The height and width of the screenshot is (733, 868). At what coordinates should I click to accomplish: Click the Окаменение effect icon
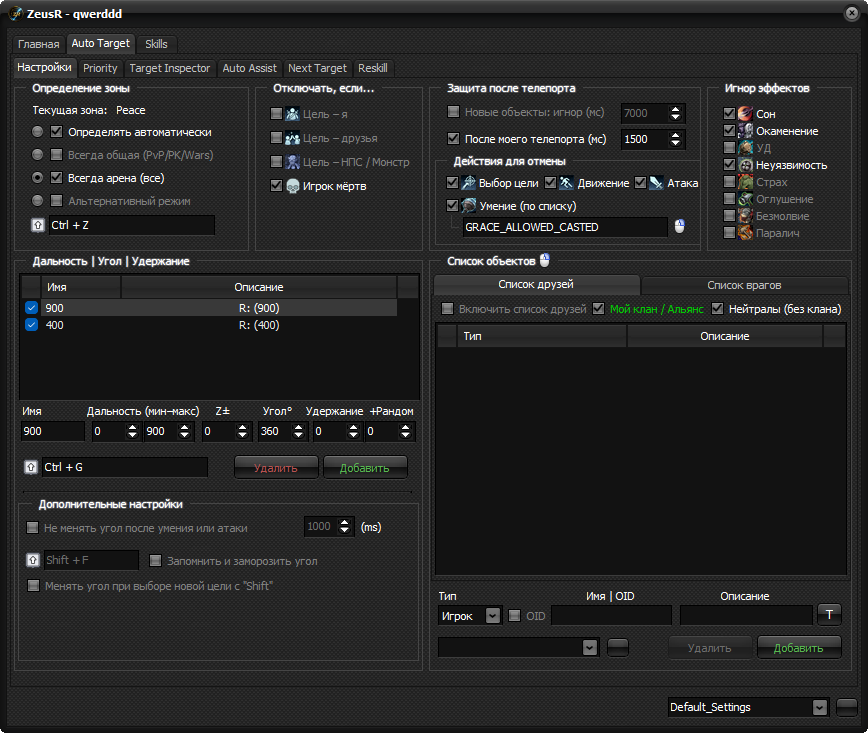click(745, 131)
